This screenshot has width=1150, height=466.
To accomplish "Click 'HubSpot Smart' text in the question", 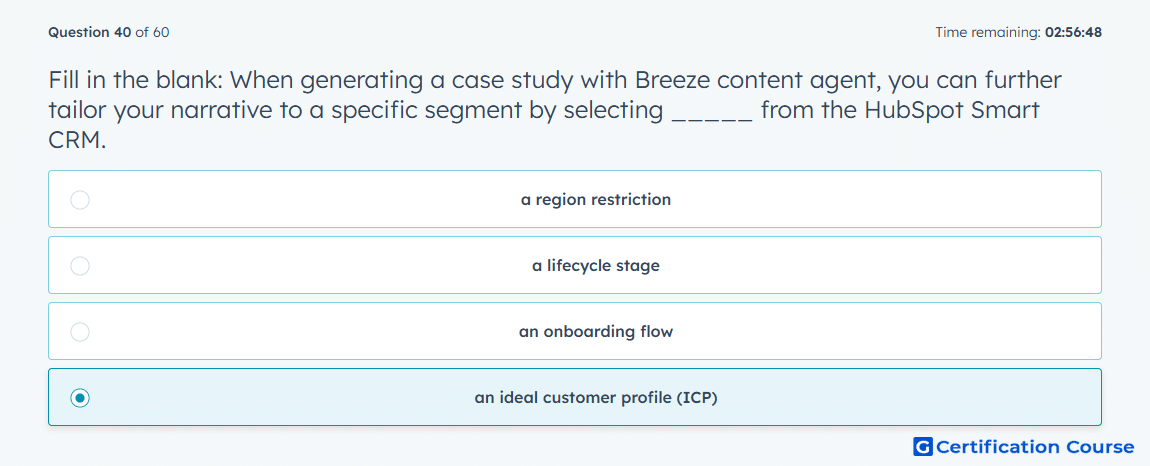I will point(951,112).
